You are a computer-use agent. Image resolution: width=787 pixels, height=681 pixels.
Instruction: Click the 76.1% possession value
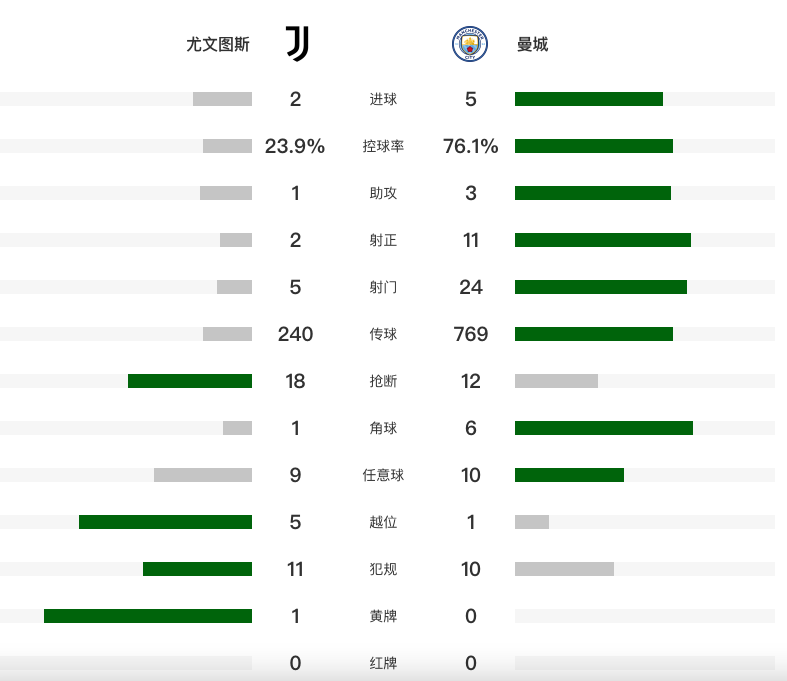tap(470, 146)
